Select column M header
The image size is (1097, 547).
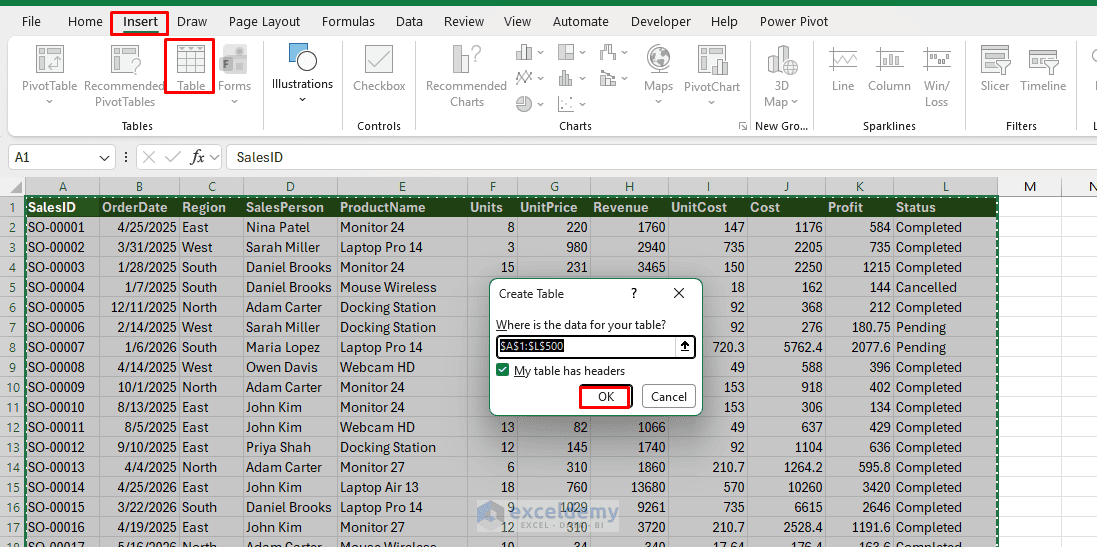coord(1030,187)
